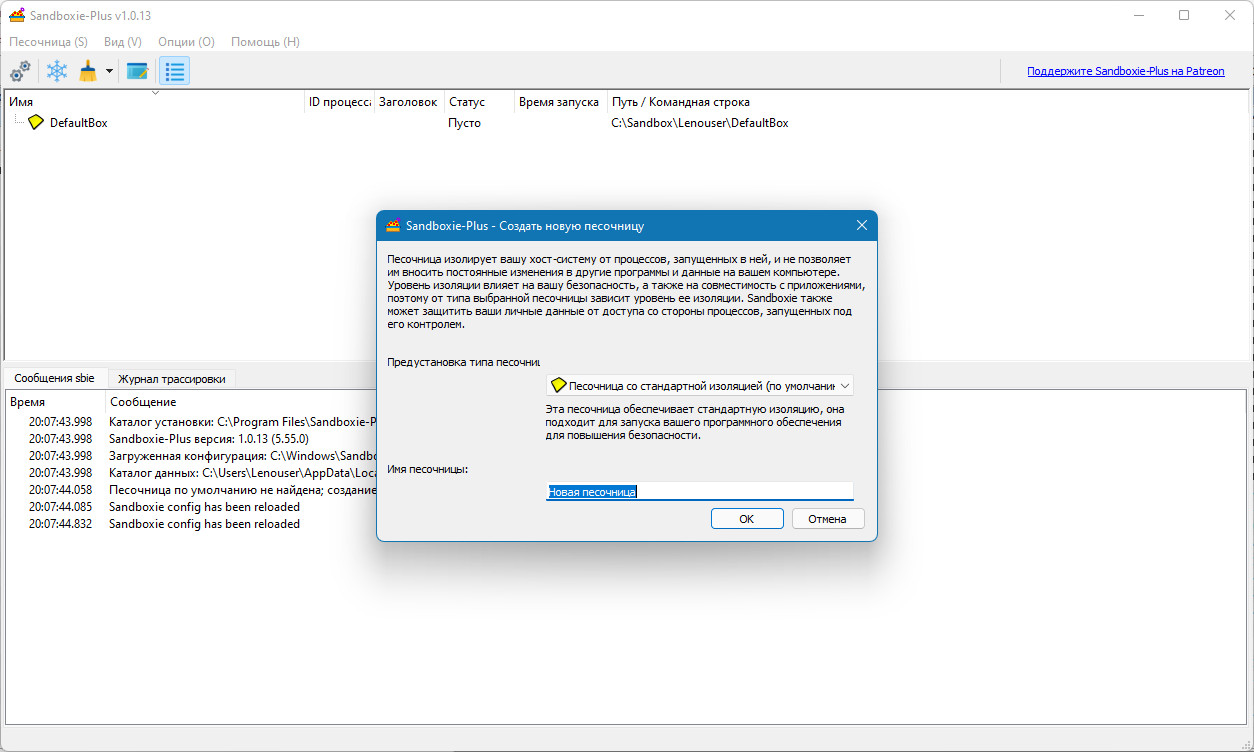Screen dimensions: 1254x752
Task: Switch to the Сообщения sbie tab
Action: 54,378
